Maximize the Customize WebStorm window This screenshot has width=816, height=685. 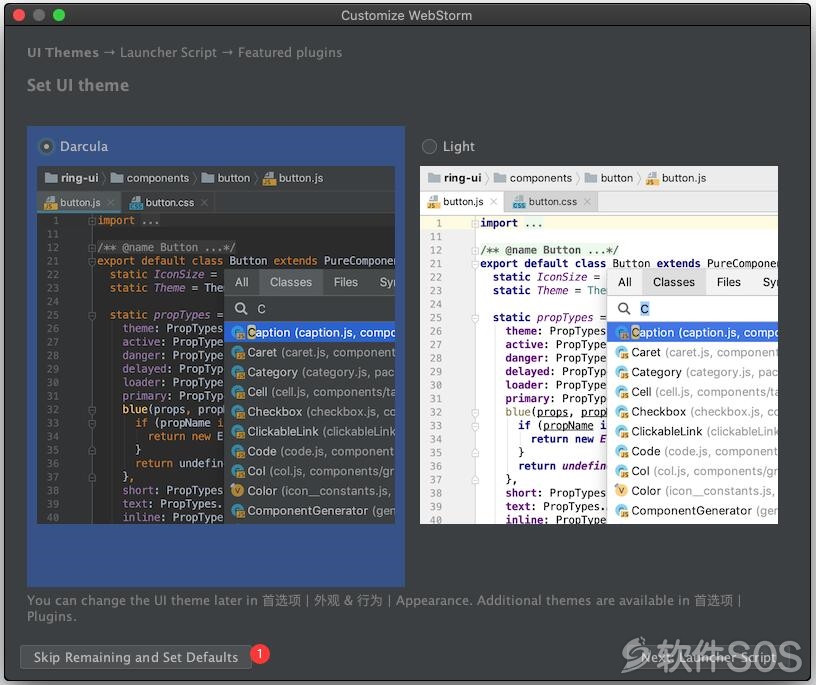[x=59, y=15]
